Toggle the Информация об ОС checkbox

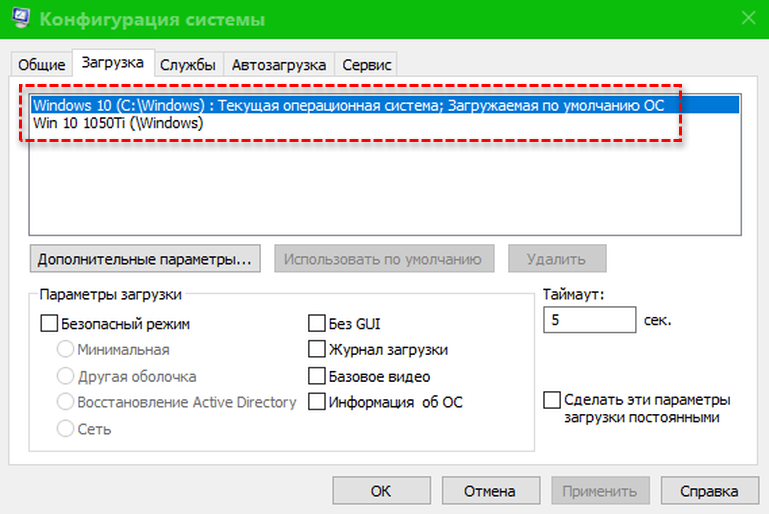[x=317, y=402]
